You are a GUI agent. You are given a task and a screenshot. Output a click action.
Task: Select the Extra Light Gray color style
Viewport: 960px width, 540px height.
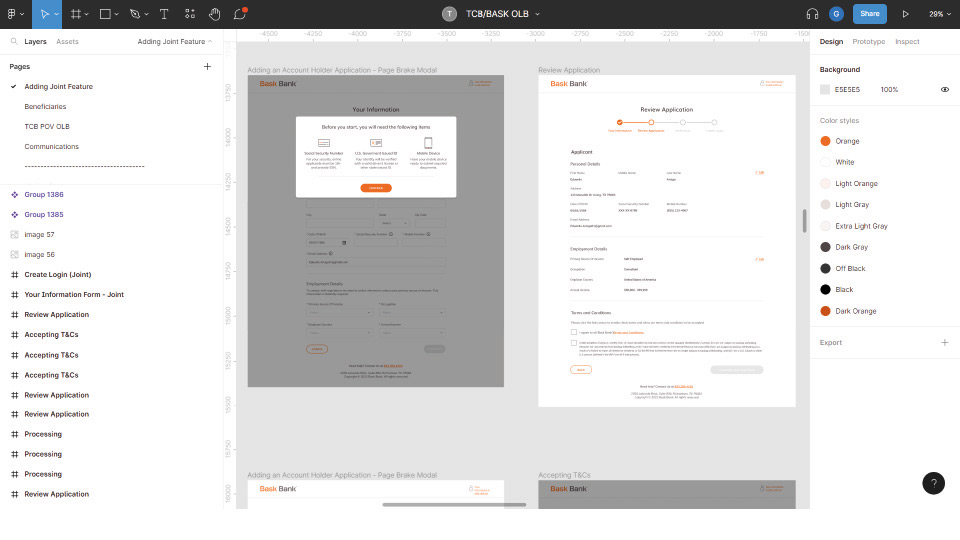tap(861, 226)
